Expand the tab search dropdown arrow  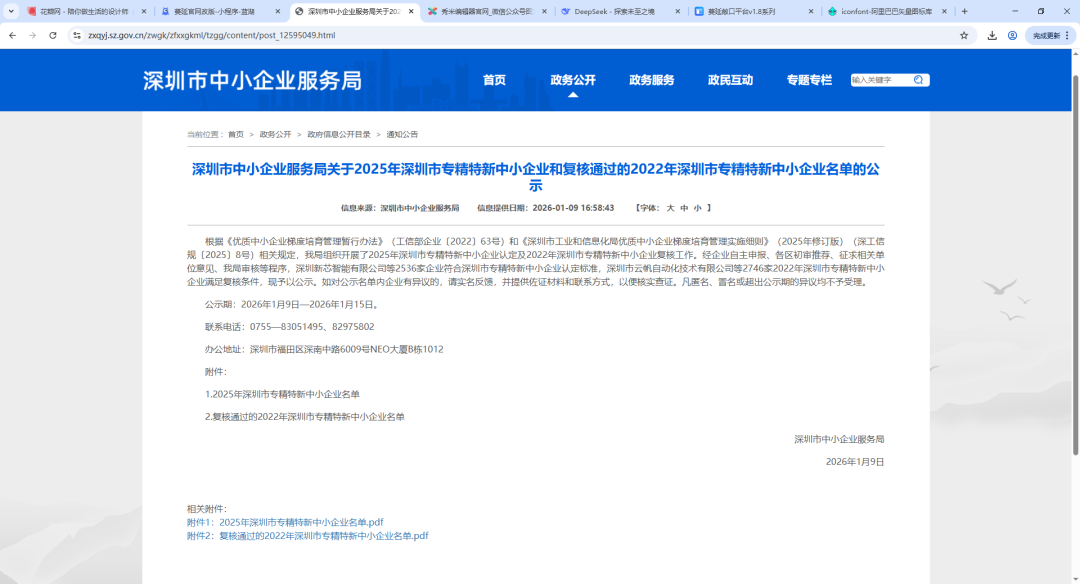[11, 11]
